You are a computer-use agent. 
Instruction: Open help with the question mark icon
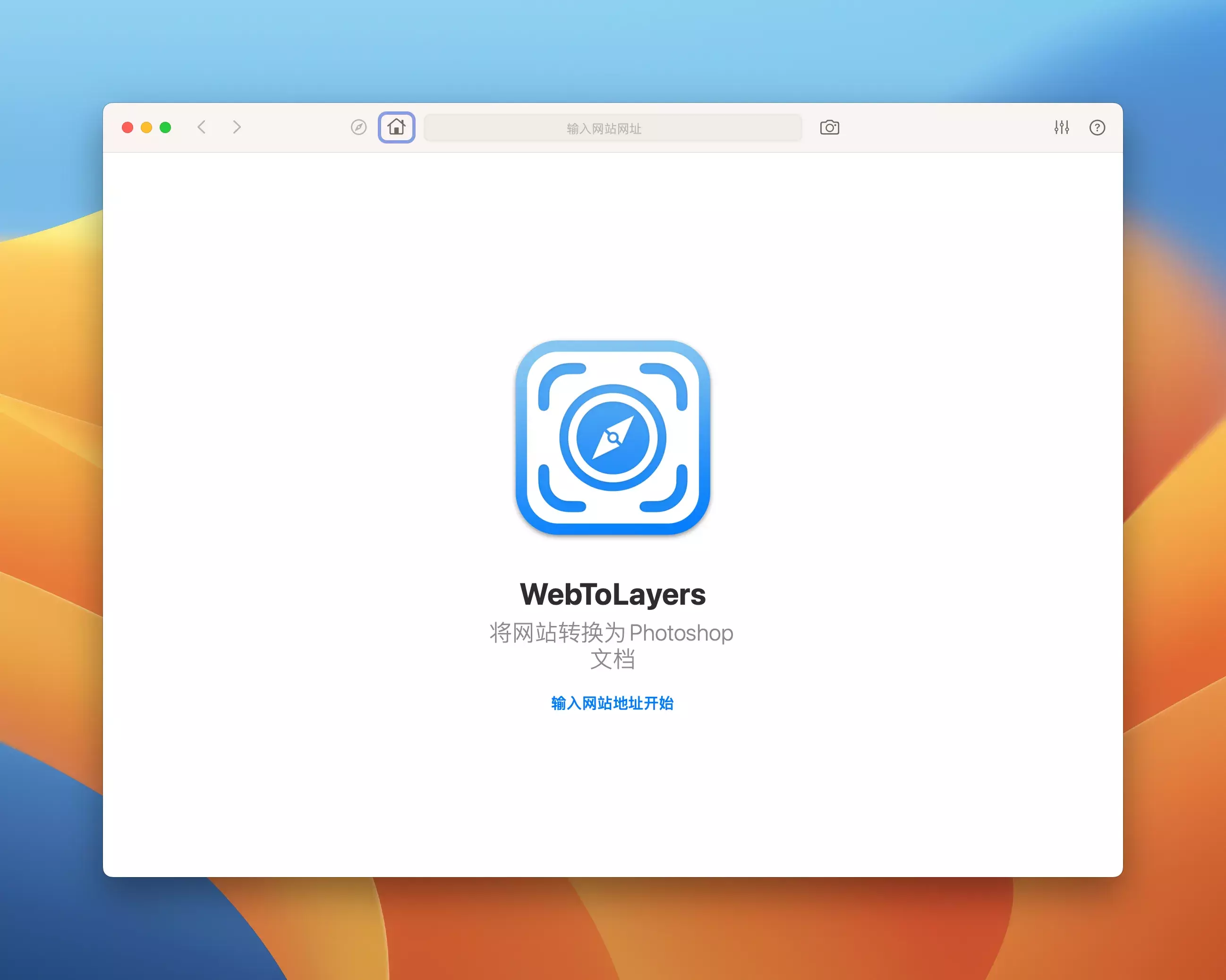coord(1097,127)
